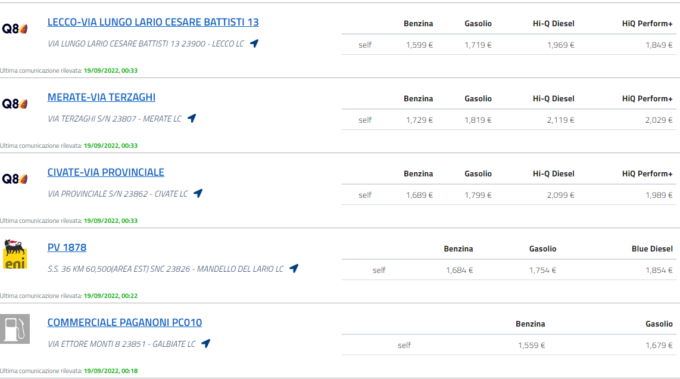Click navigation arrow beside Lecco address
The width and height of the screenshot is (680, 379).
pyautogui.click(x=254, y=43)
